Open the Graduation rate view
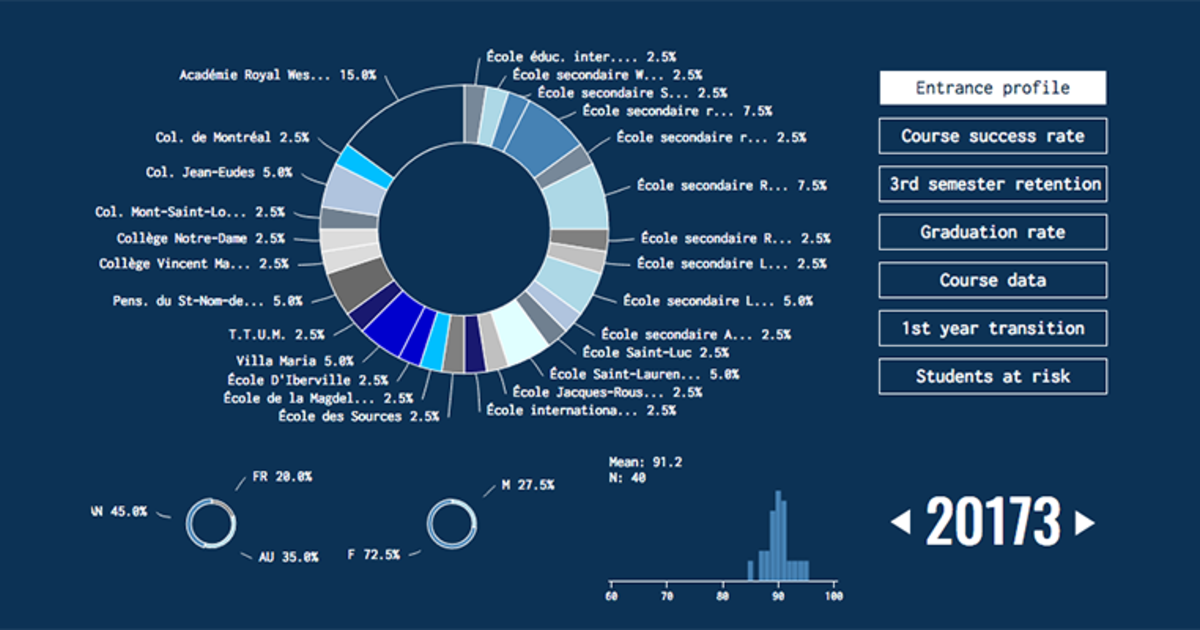Viewport: 1200px width, 630px height. pos(992,232)
